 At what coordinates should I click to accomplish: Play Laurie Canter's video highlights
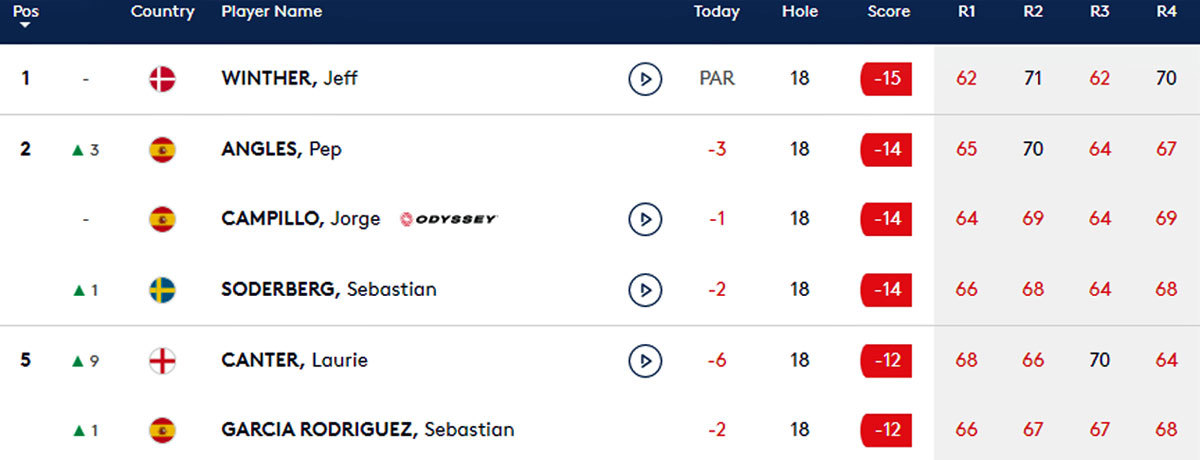645,360
